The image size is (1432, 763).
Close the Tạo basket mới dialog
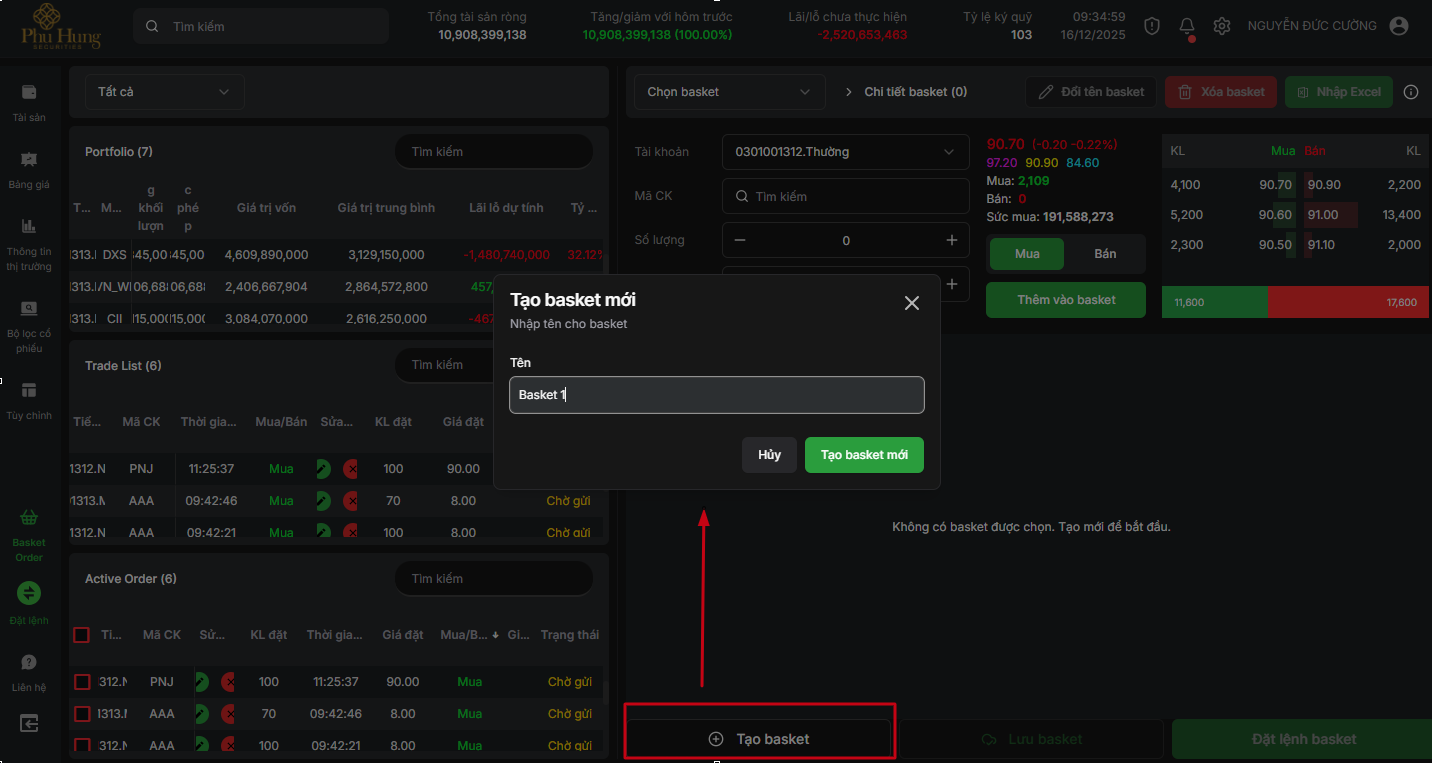point(911,303)
